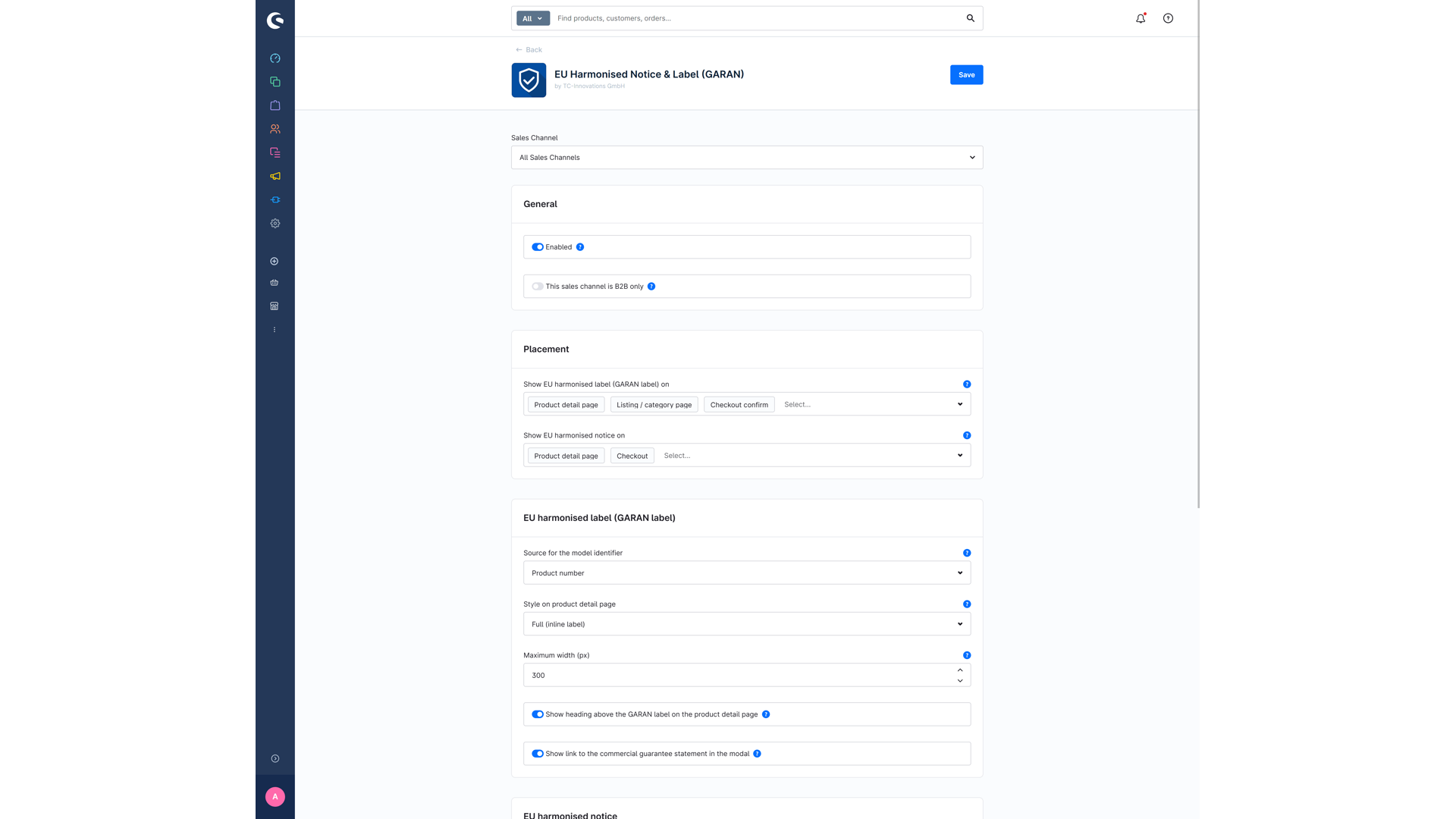Click the page vertical scrollbar
Screen dimensions: 1456x819
coord(1198,254)
